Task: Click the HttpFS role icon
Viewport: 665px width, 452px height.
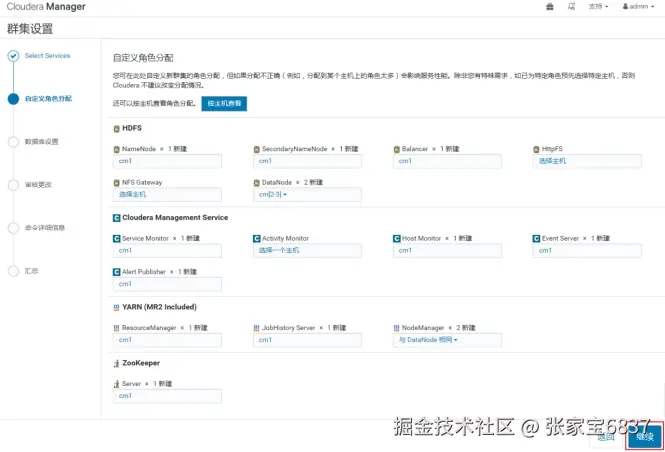Action: coord(536,149)
